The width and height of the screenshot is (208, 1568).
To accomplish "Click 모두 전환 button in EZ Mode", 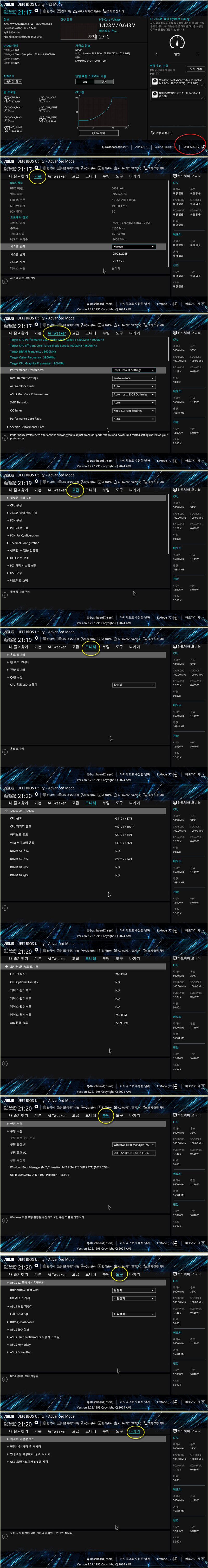I will (195, 69).
